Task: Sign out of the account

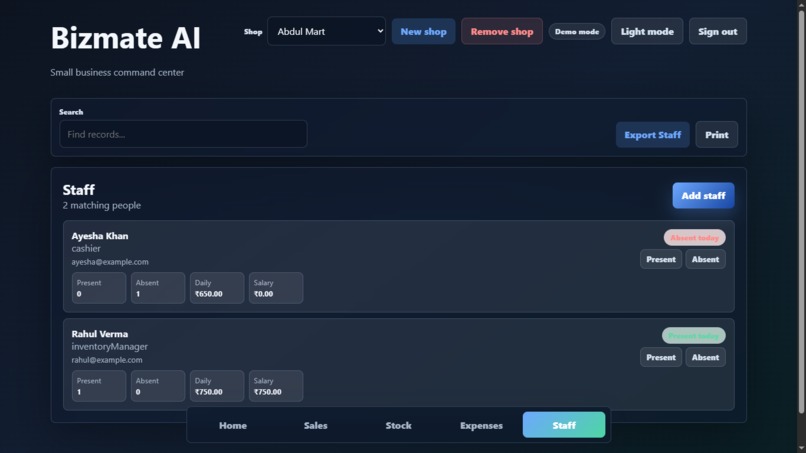Action: tap(718, 31)
